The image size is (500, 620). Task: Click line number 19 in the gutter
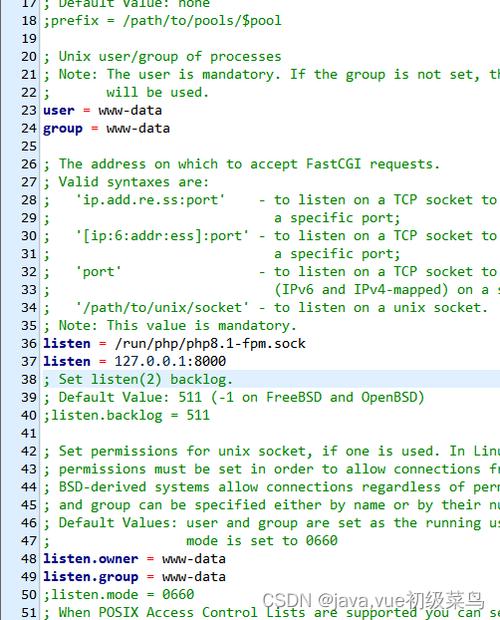29,39
